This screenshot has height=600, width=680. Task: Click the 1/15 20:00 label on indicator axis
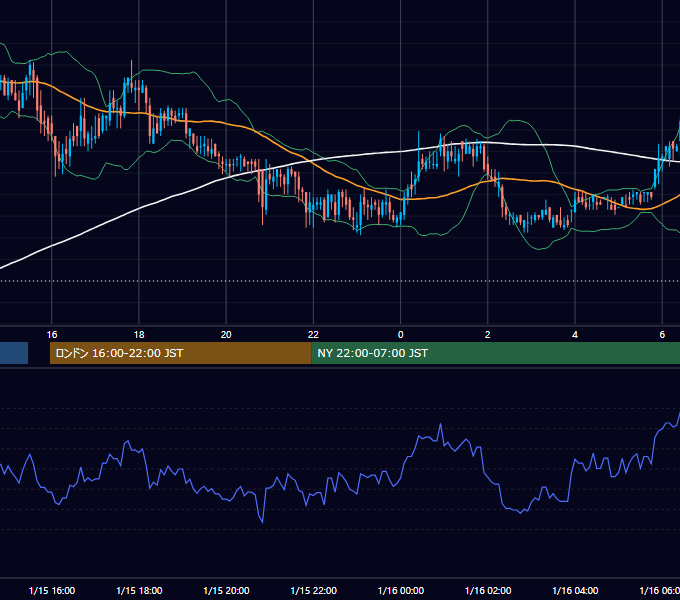point(226,590)
